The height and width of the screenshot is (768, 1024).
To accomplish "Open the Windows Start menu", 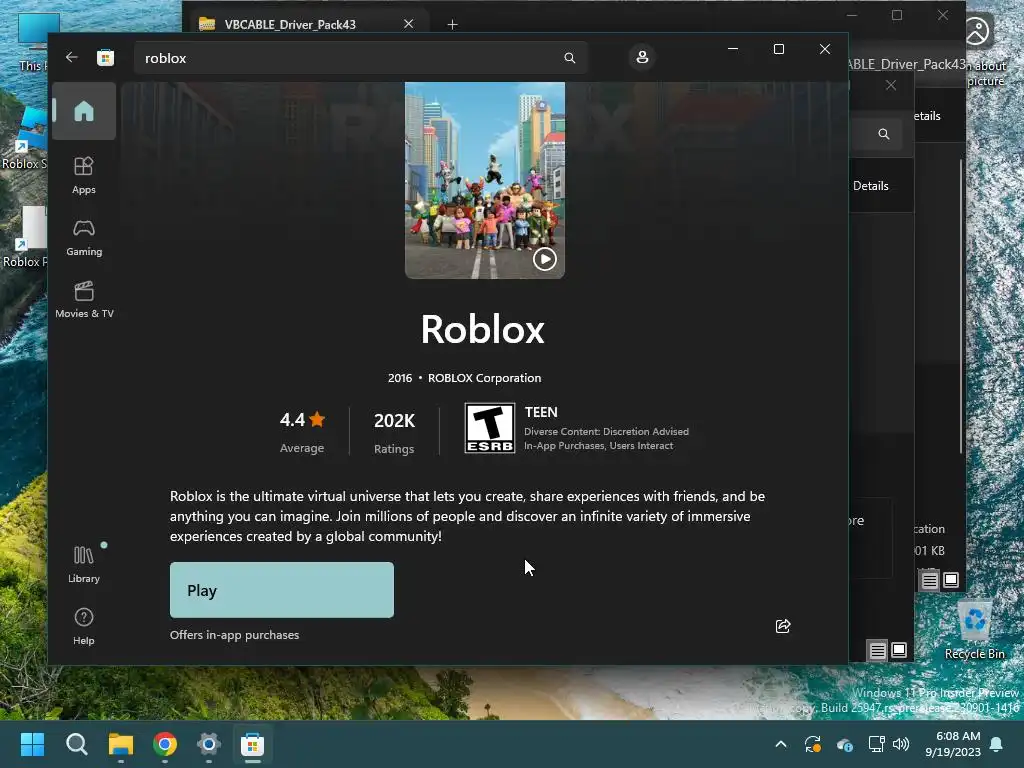I will (x=32, y=744).
